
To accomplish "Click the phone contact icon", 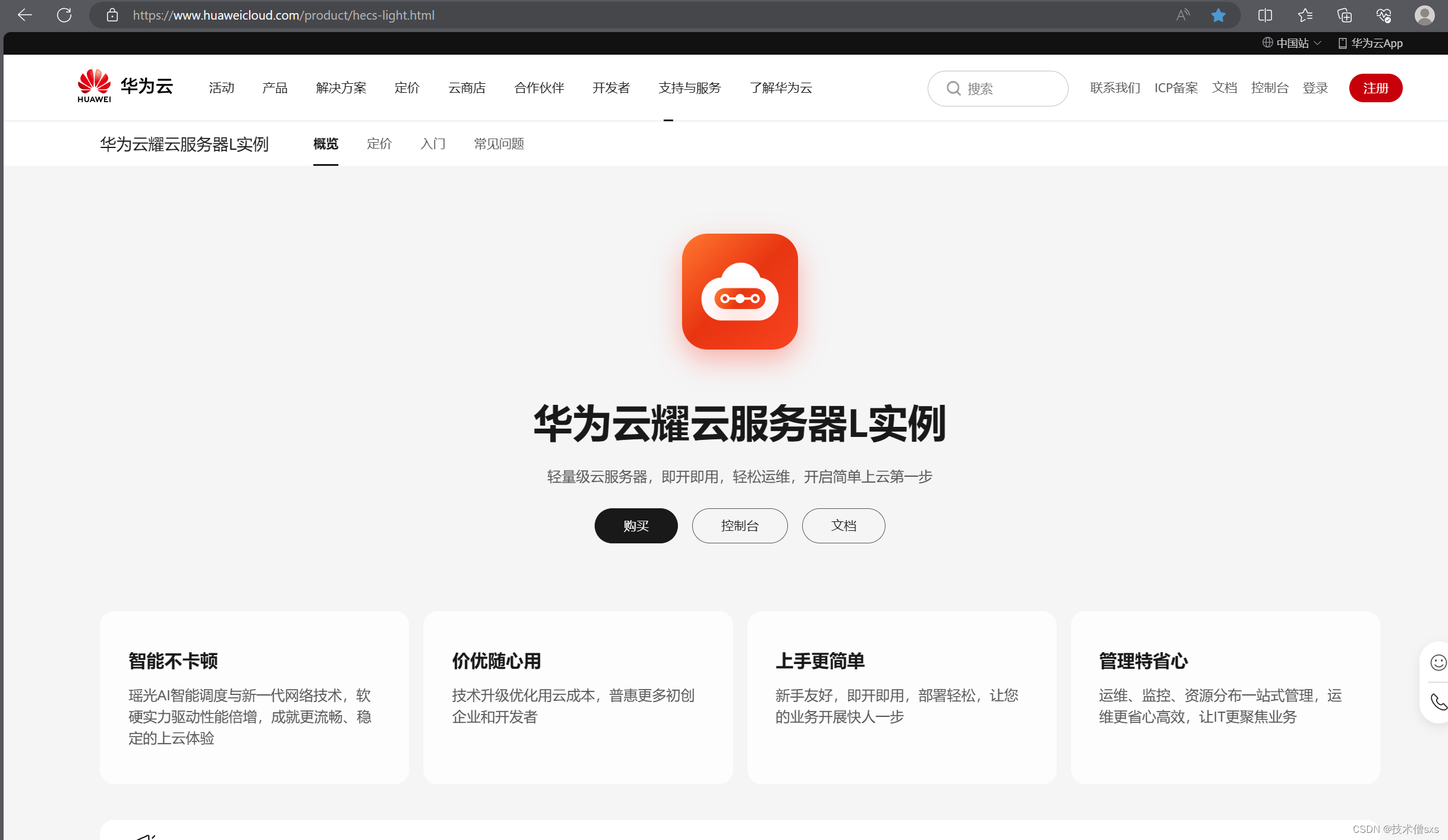I will pyautogui.click(x=1438, y=702).
